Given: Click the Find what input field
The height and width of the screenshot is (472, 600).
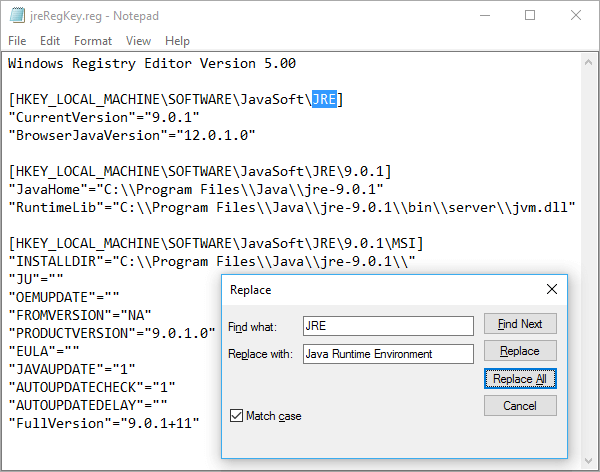Looking at the screenshot, I should click(x=388, y=326).
